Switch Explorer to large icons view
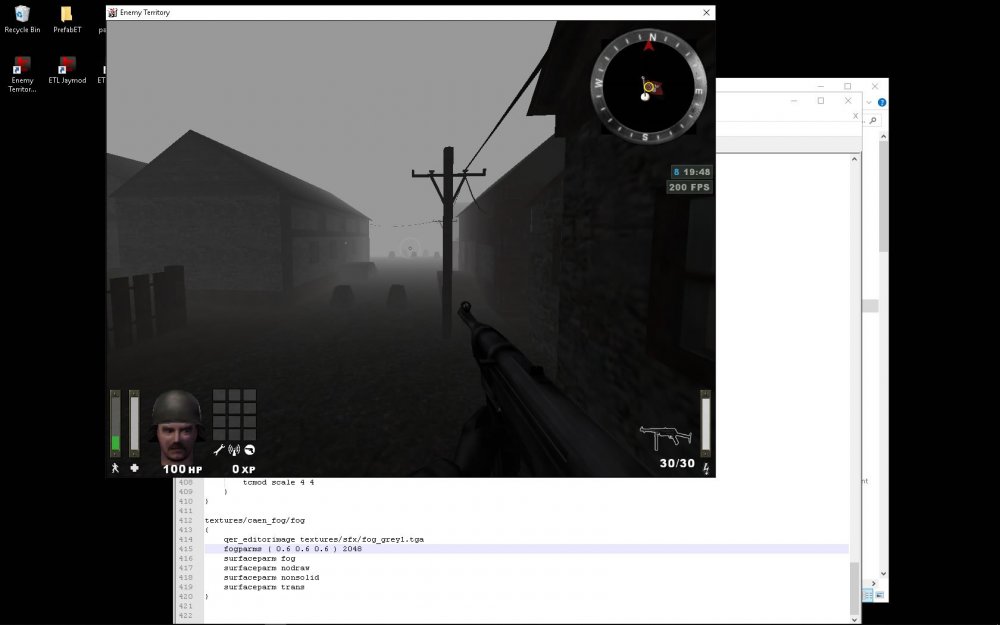Image resolution: width=1000 pixels, height=625 pixels. (879, 595)
